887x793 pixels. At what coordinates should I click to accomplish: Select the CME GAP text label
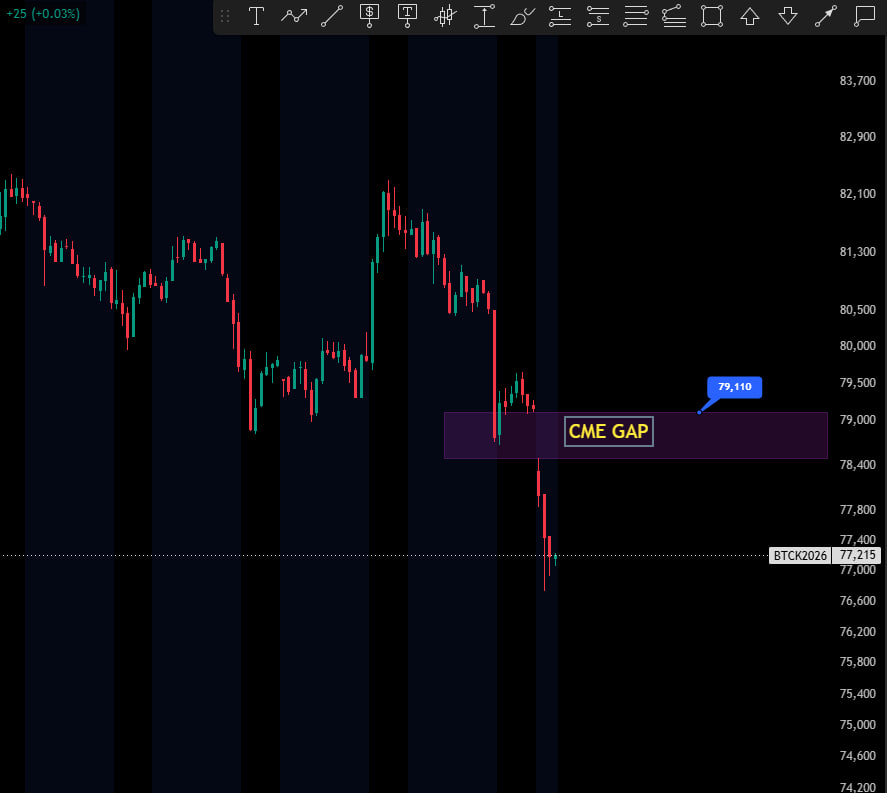[x=609, y=431]
